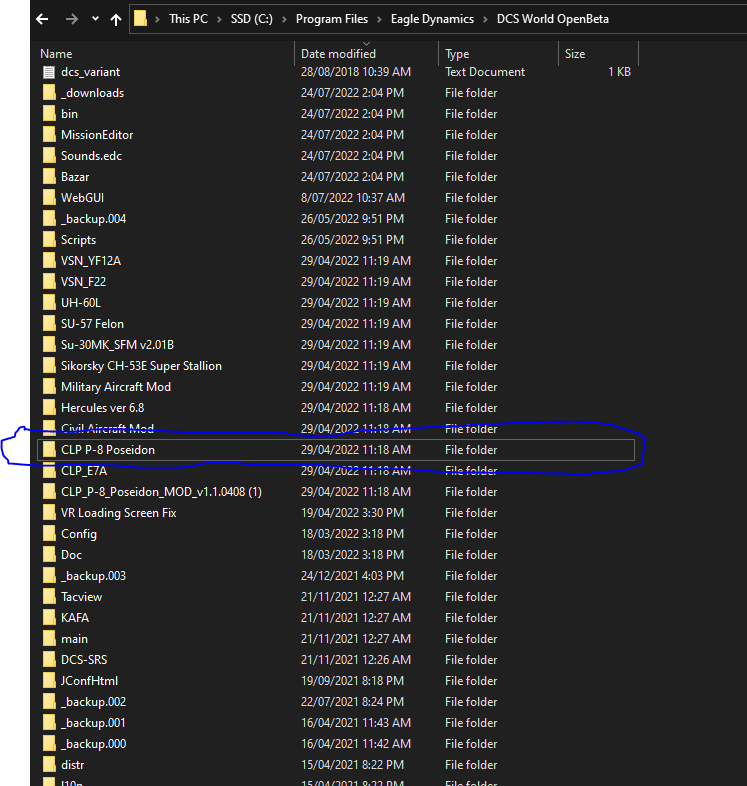747x786 pixels.
Task: Select Scripts folder icon
Action: (49, 240)
